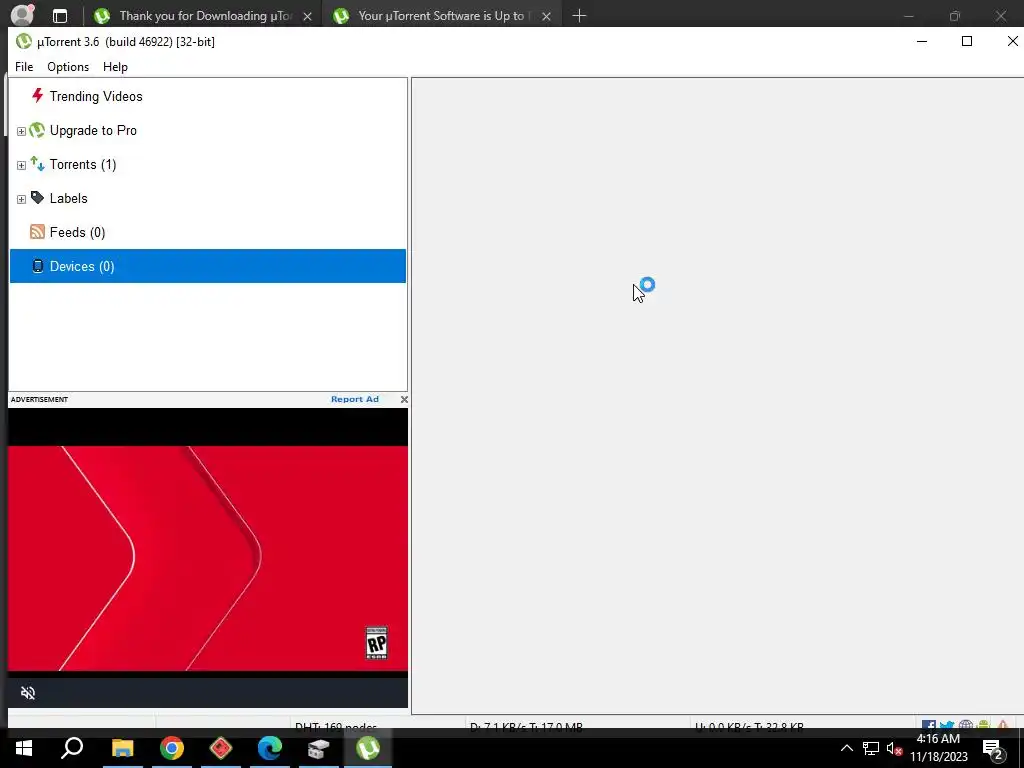Open the File menu

point(24,67)
